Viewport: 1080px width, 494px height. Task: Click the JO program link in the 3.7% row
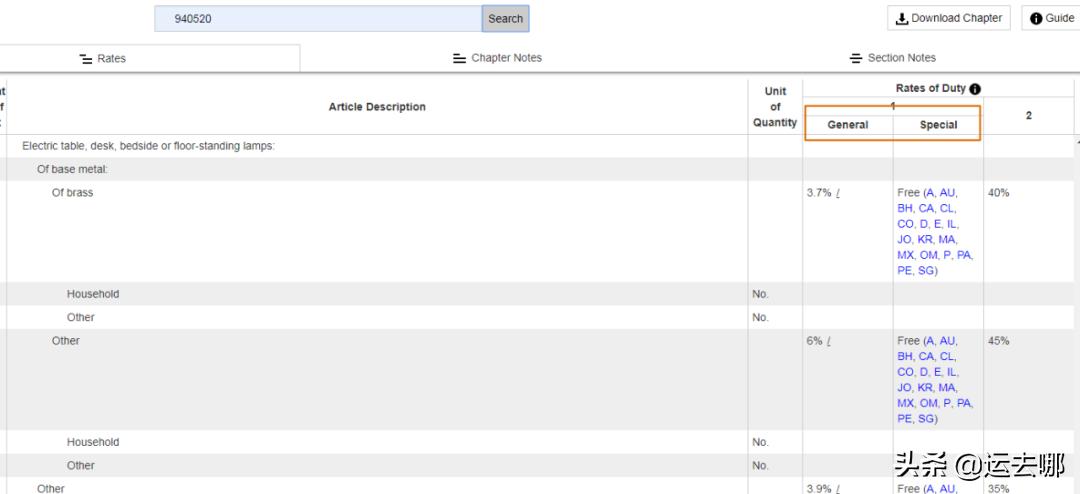point(905,240)
